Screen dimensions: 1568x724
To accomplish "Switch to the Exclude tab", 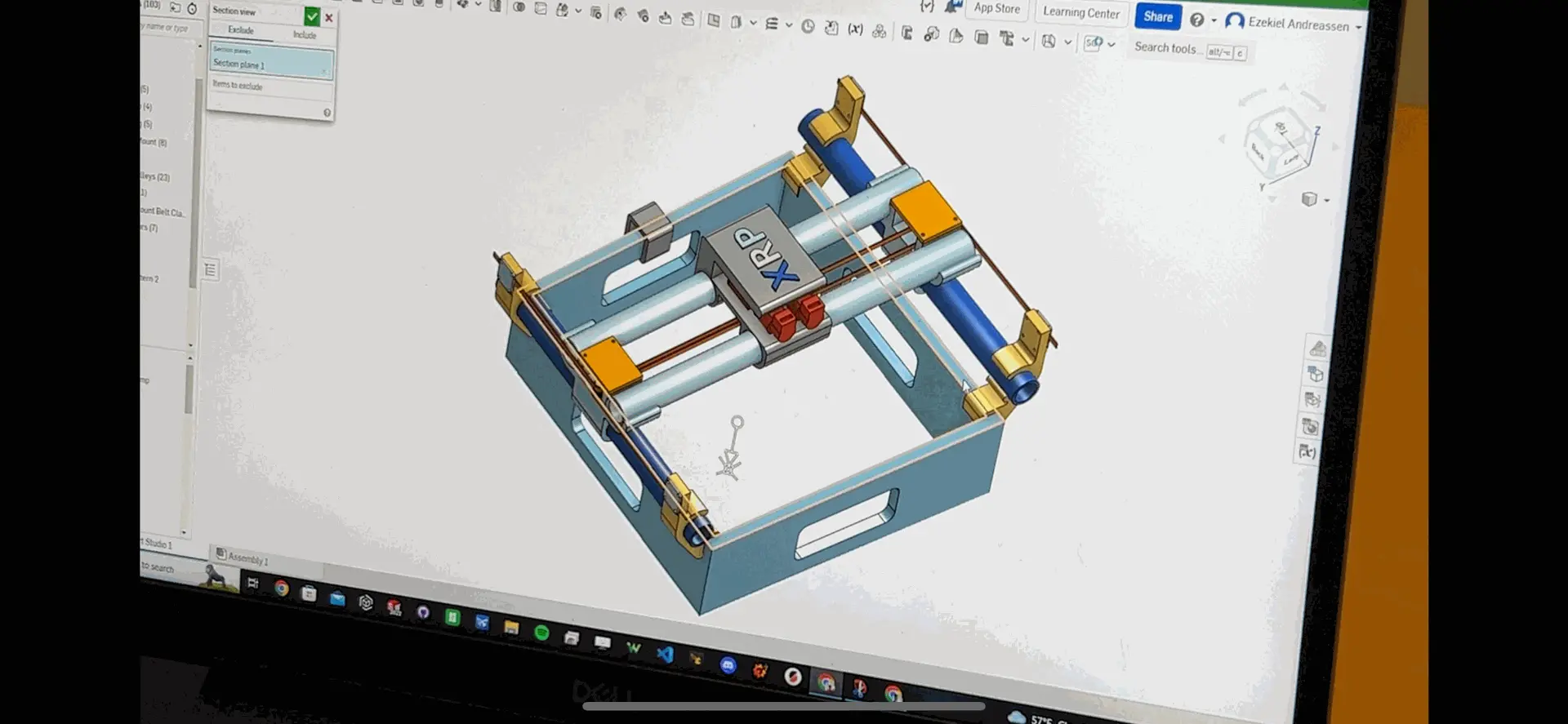I will pyautogui.click(x=241, y=30).
